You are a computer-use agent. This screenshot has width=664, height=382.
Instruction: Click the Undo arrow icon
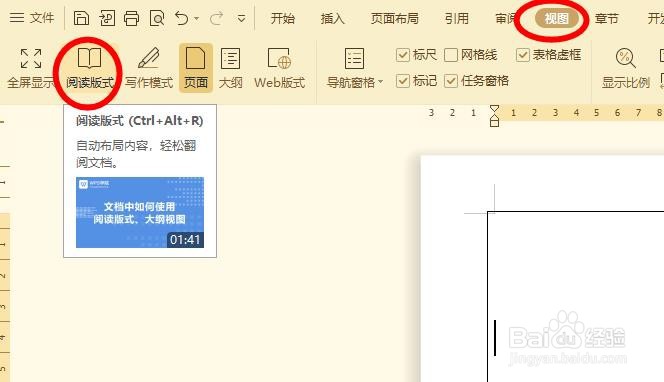click(x=182, y=18)
